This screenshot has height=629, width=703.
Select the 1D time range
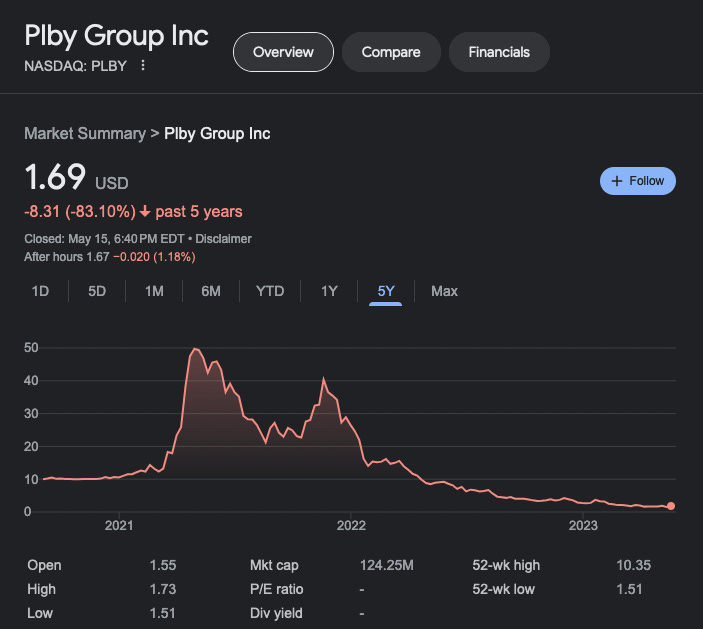40,291
